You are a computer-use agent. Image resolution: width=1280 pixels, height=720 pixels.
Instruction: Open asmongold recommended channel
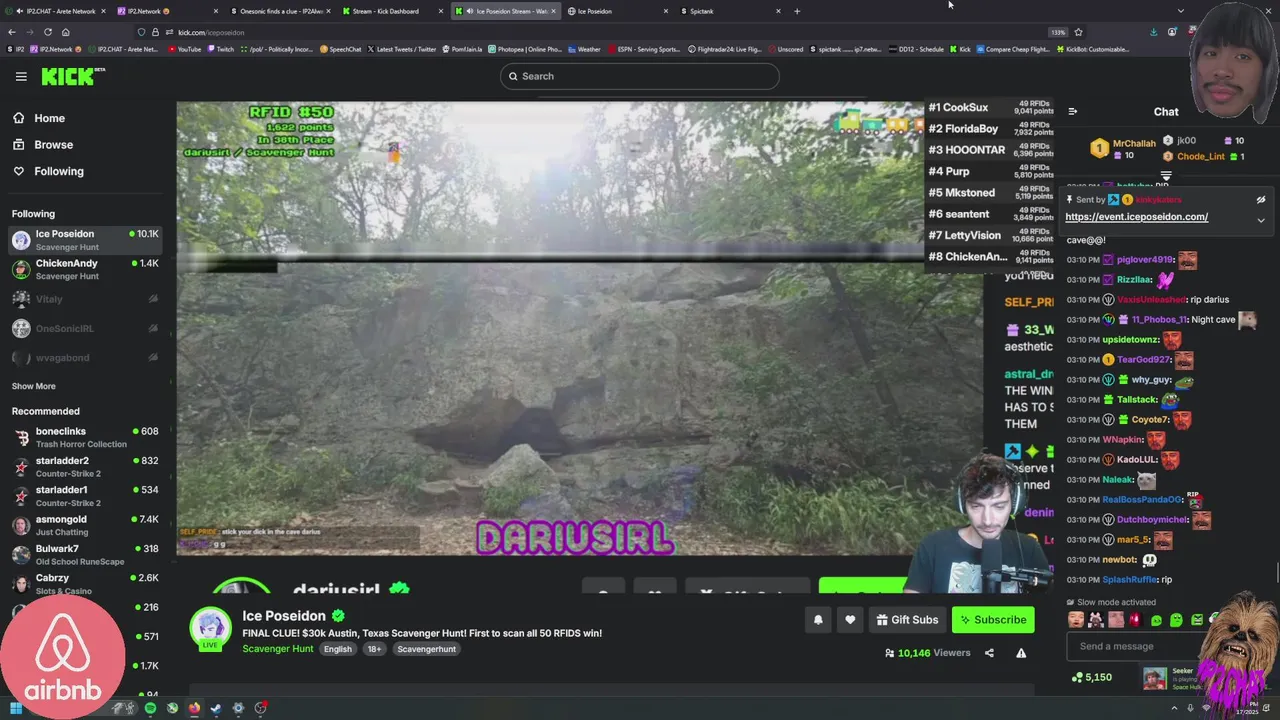tap(84, 525)
